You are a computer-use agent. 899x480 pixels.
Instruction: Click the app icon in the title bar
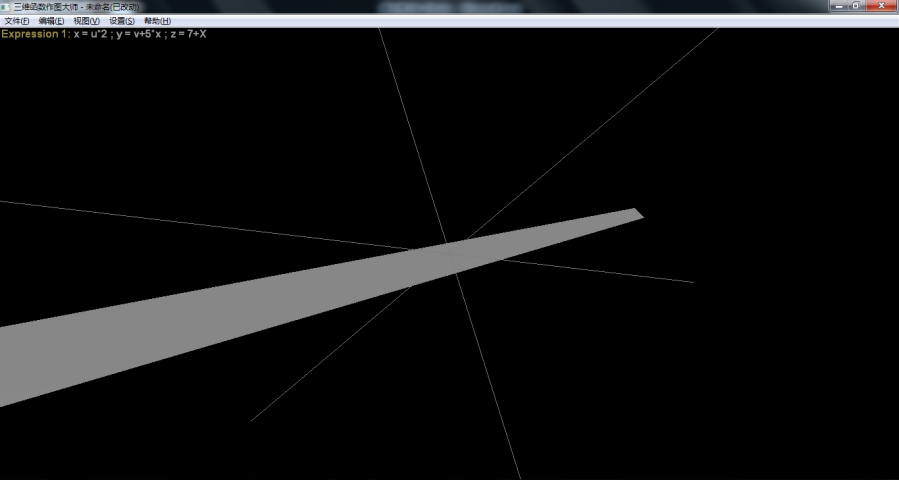(x=6, y=6)
